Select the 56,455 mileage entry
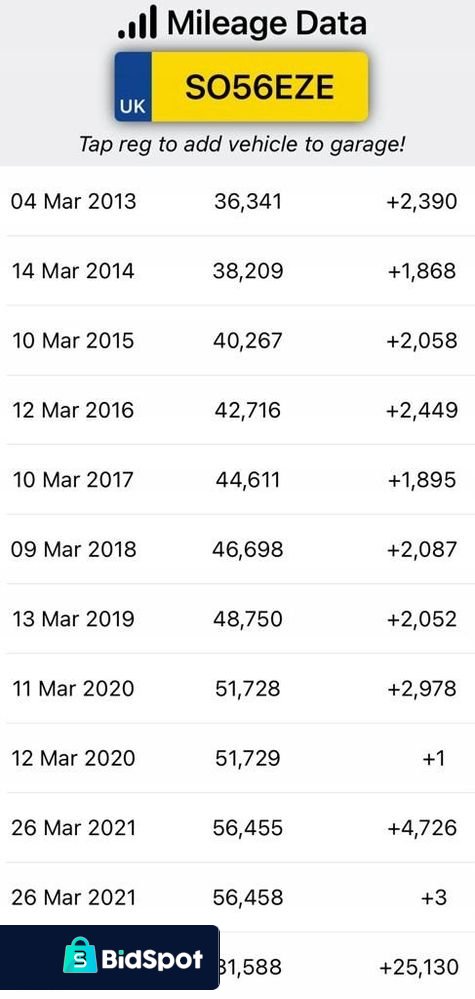This screenshot has height=999, width=475. [x=248, y=828]
